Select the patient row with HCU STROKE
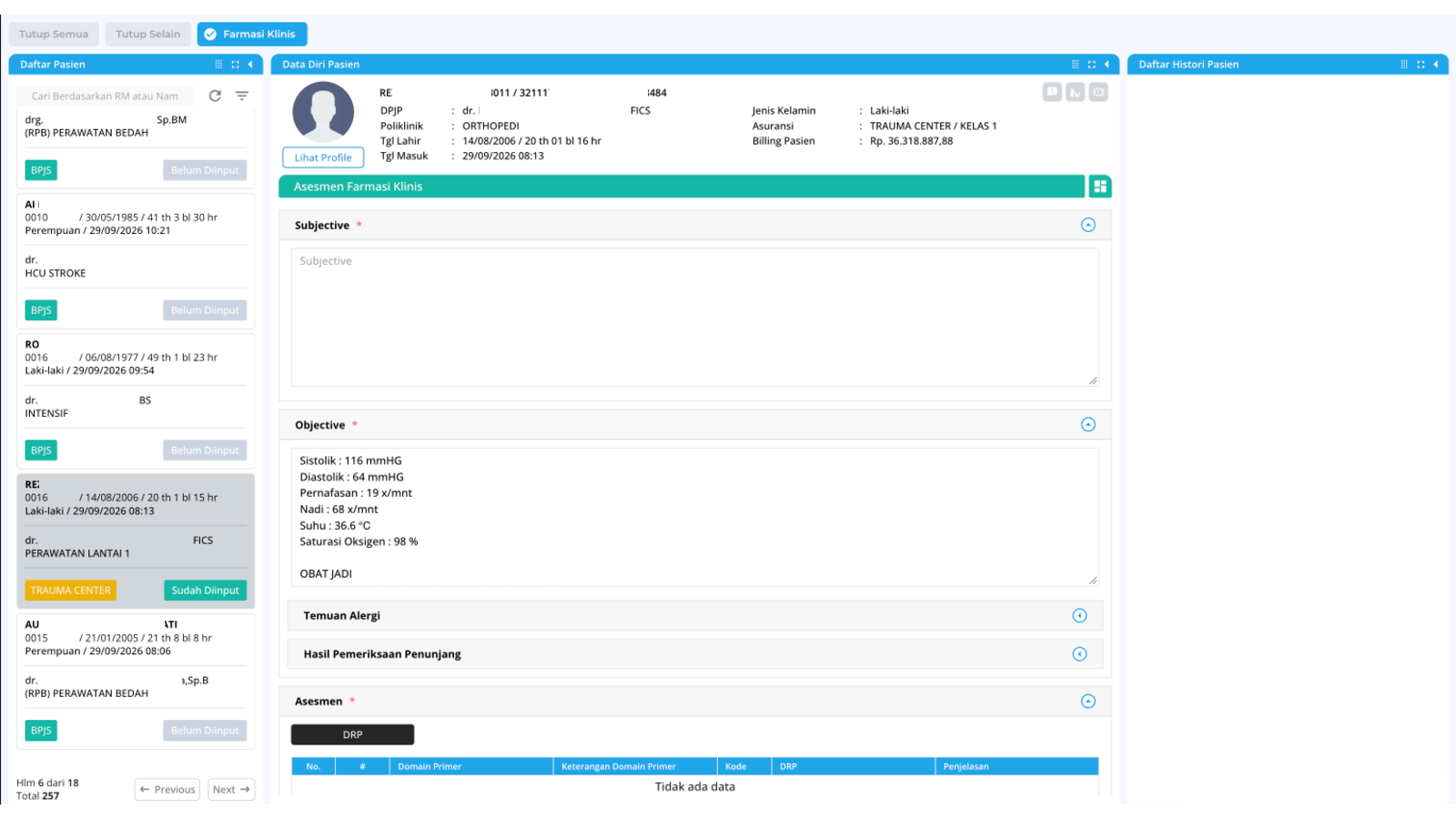 tap(136, 261)
